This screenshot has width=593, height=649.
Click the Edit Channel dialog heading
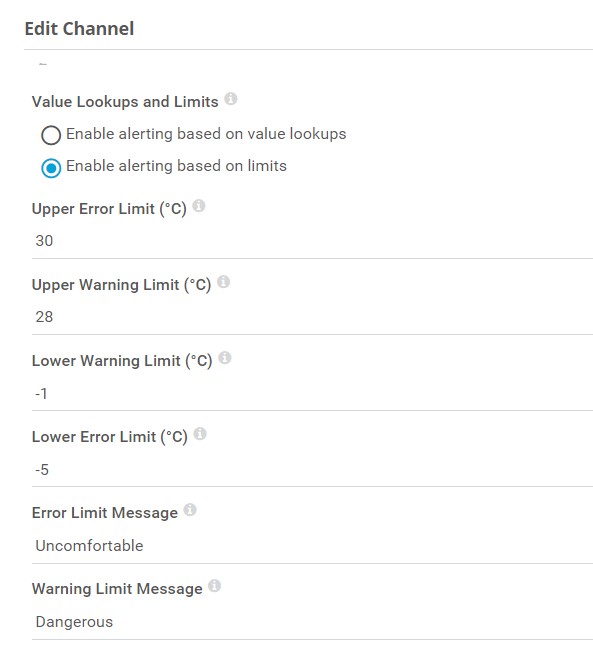click(x=79, y=29)
